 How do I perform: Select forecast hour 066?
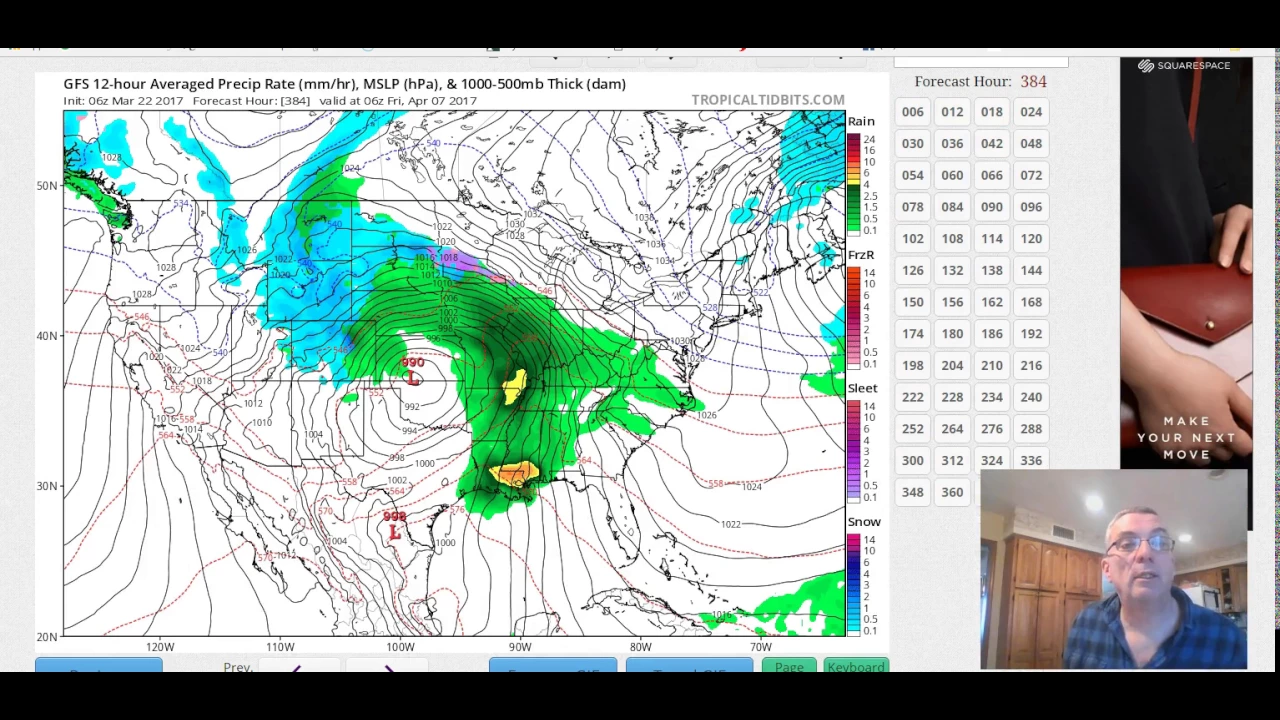tap(991, 175)
